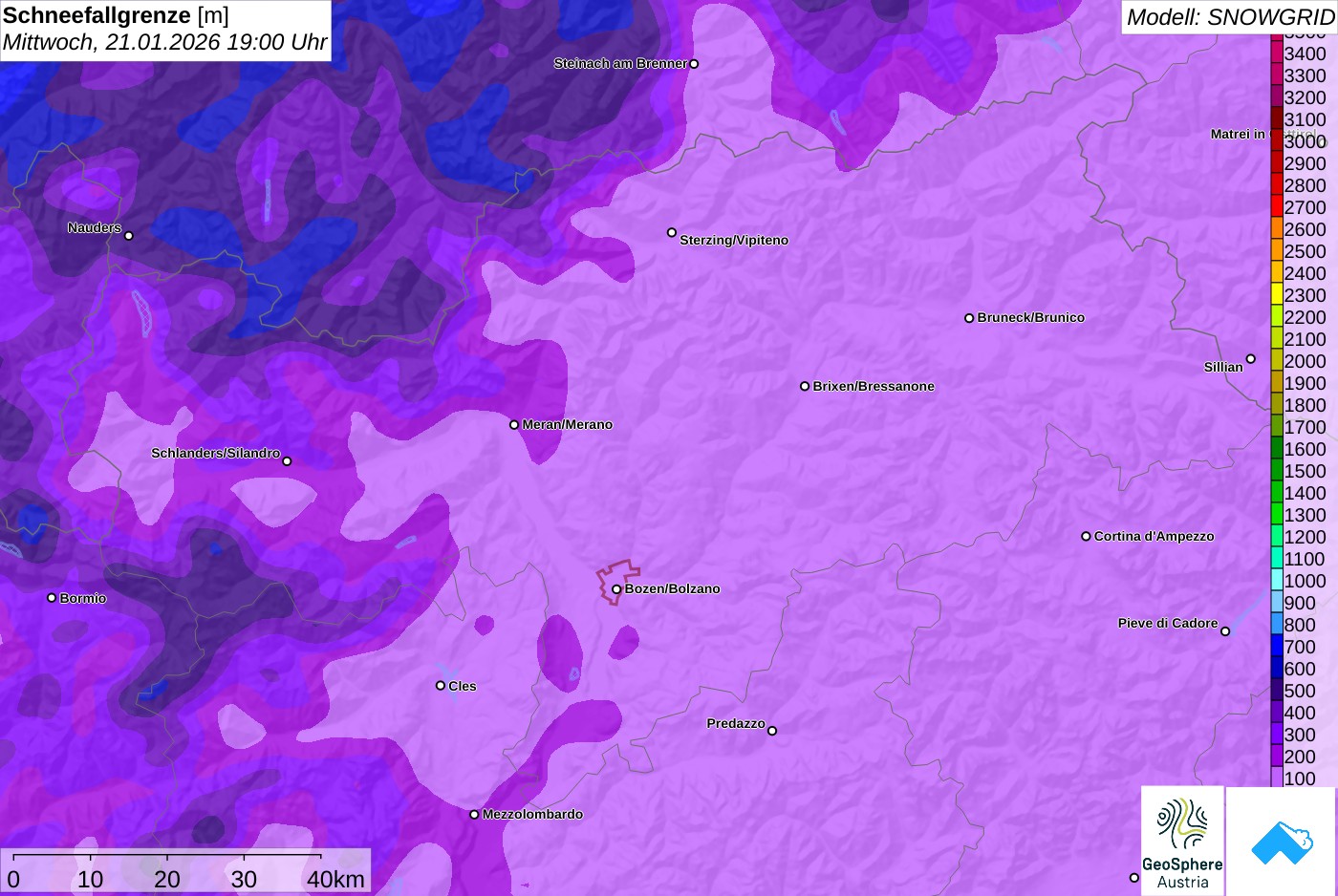1338x896 pixels.
Task: Click the legend value '500'
Action: pyautogui.click(x=1300, y=691)
